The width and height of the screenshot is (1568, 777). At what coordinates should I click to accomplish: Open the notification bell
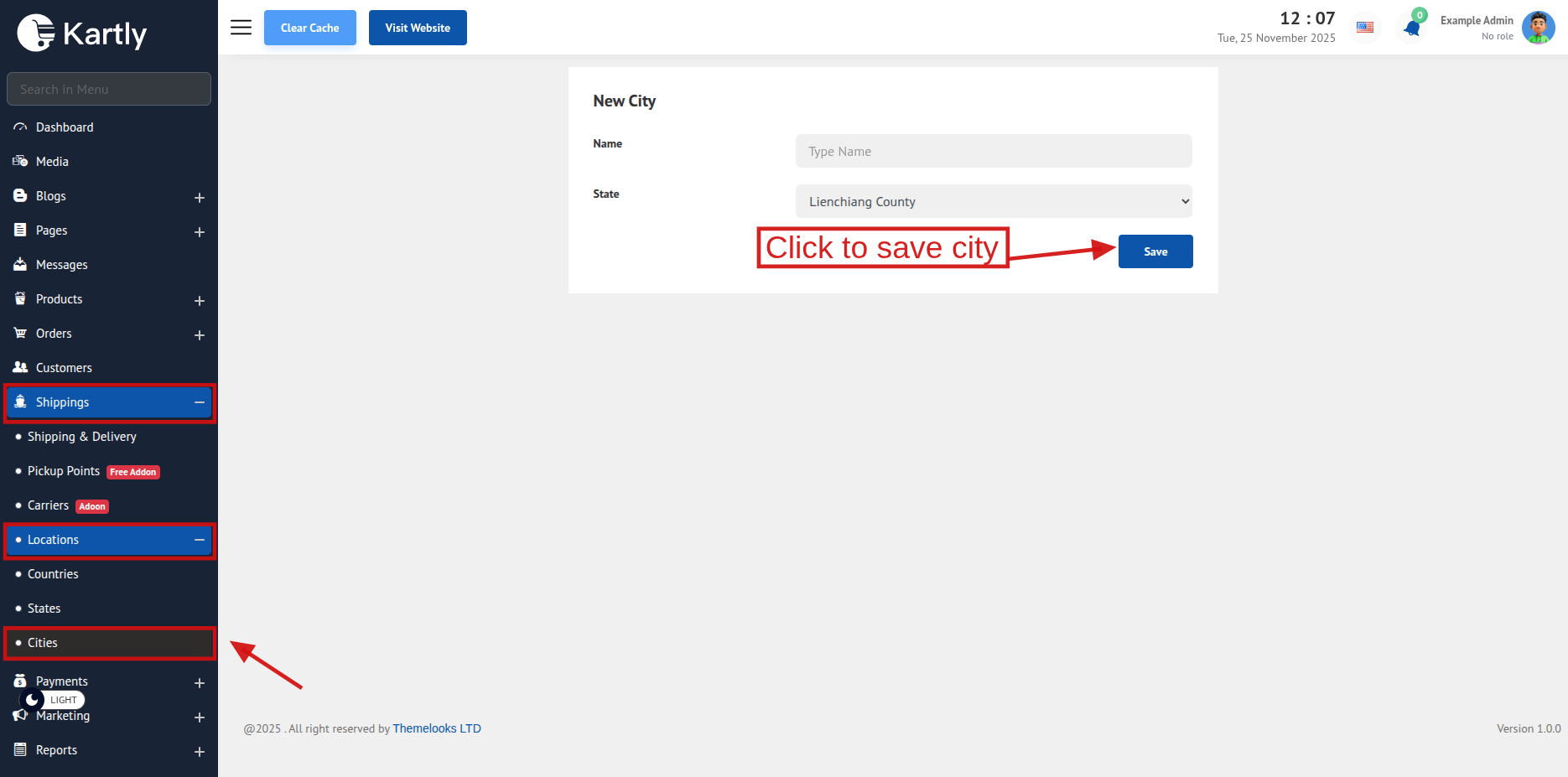tap(1412, 28)
